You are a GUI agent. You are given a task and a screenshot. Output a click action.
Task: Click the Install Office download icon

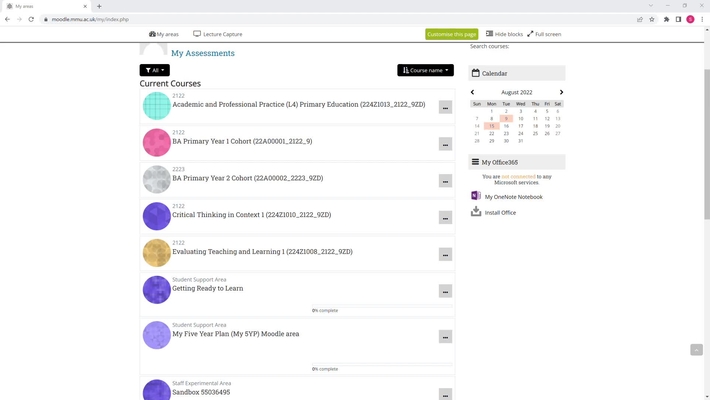(x=476, y=212)
